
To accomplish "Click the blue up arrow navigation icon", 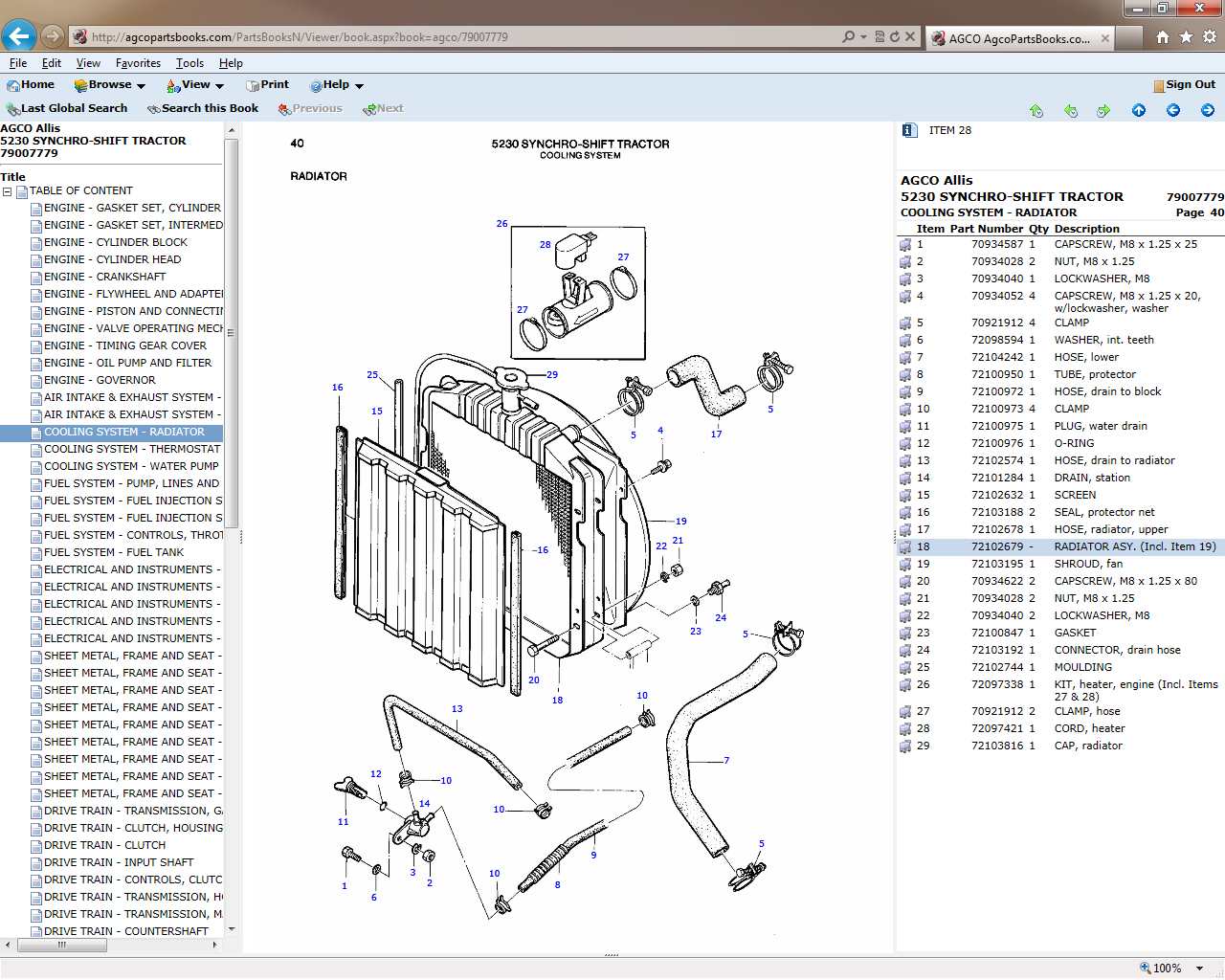I will tap(1139, 111).
